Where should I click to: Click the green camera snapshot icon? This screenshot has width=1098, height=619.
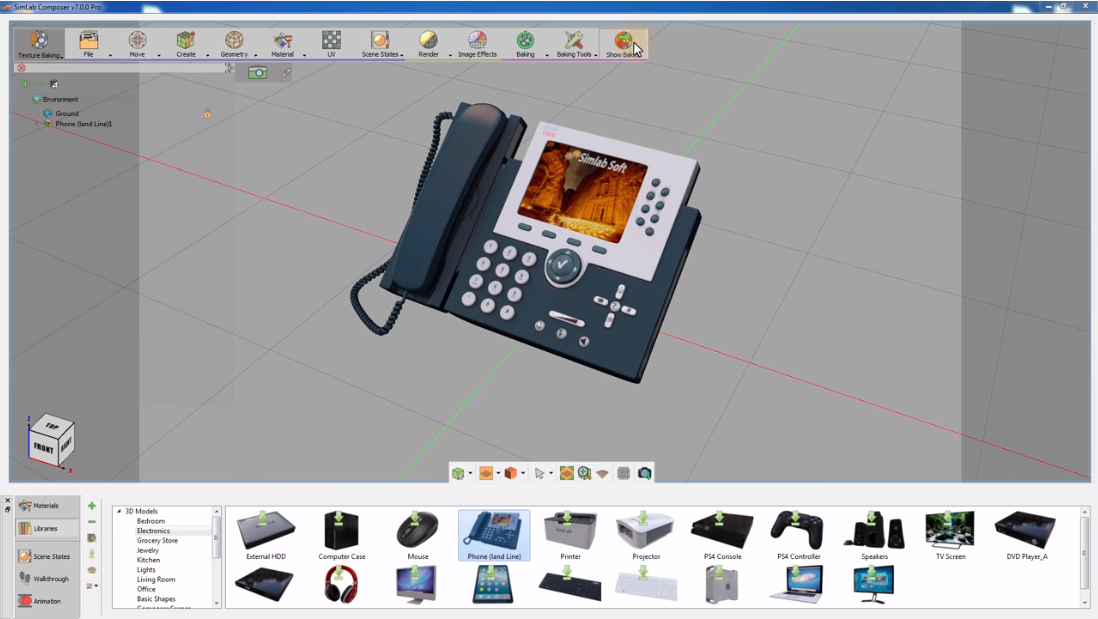pyautogui.click(x=257, y=72)
